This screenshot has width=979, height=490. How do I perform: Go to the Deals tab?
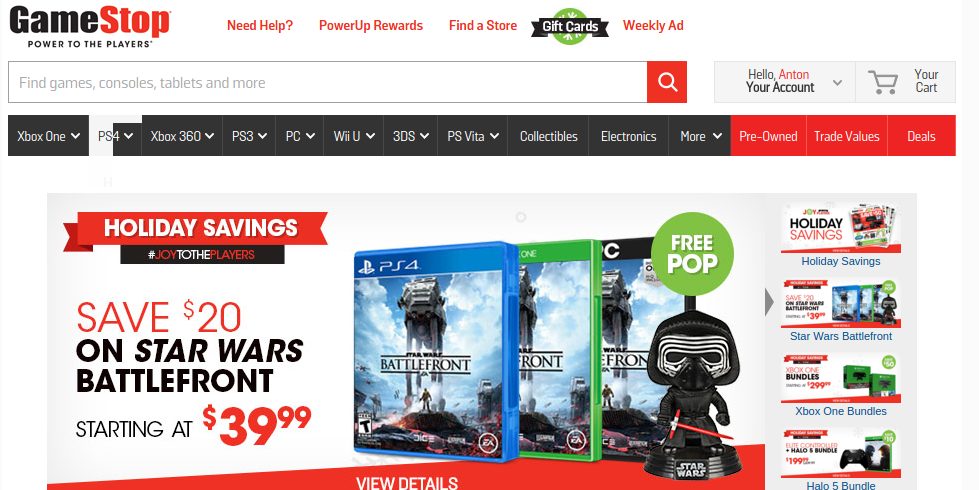pyautogui.click(x=921, y=135)
